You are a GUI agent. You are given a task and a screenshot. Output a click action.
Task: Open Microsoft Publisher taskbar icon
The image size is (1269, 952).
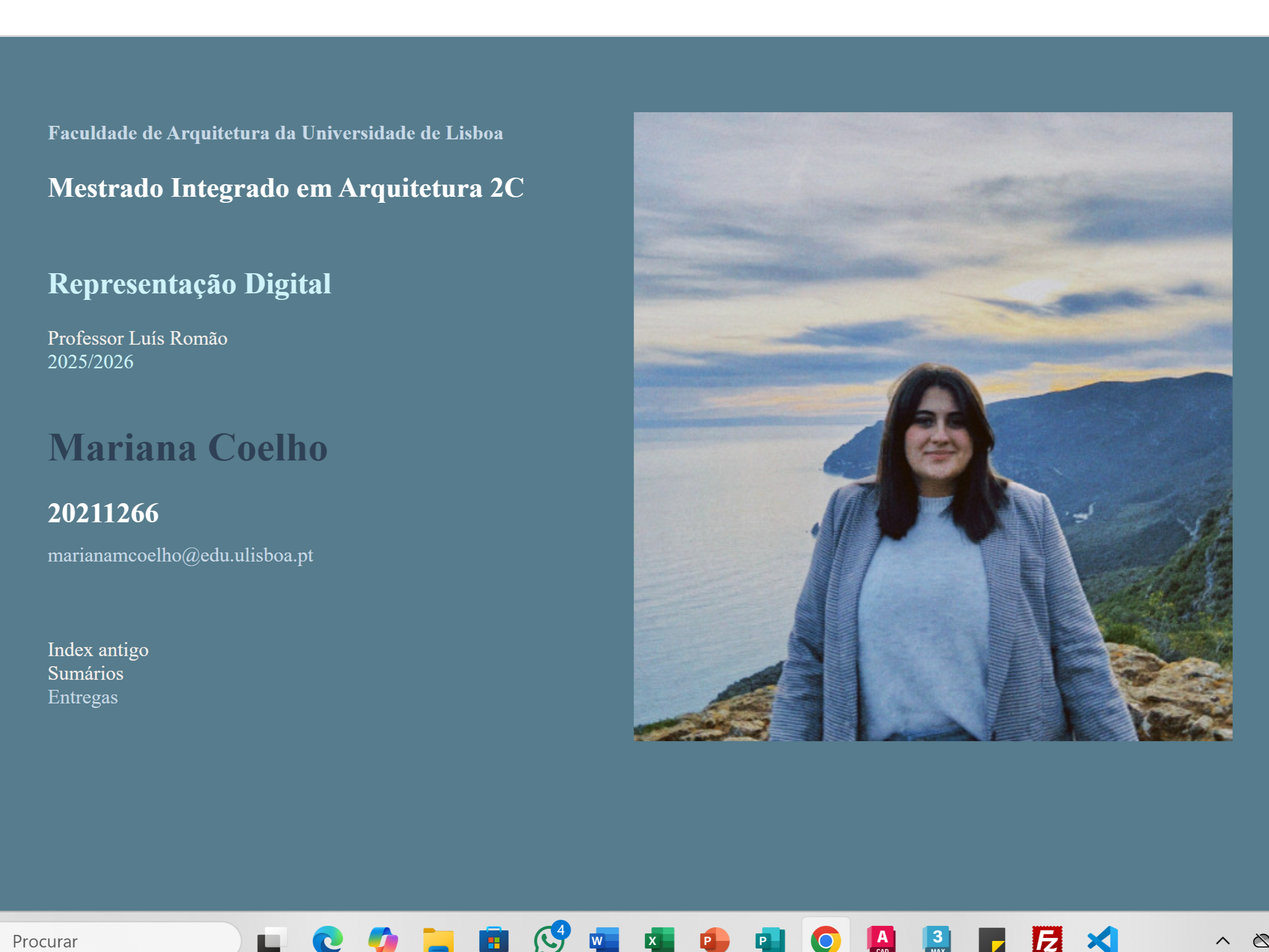coord(770,939)
